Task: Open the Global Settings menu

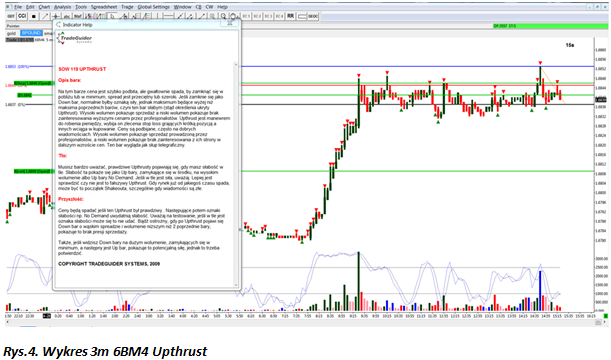Action: (154, 7)
